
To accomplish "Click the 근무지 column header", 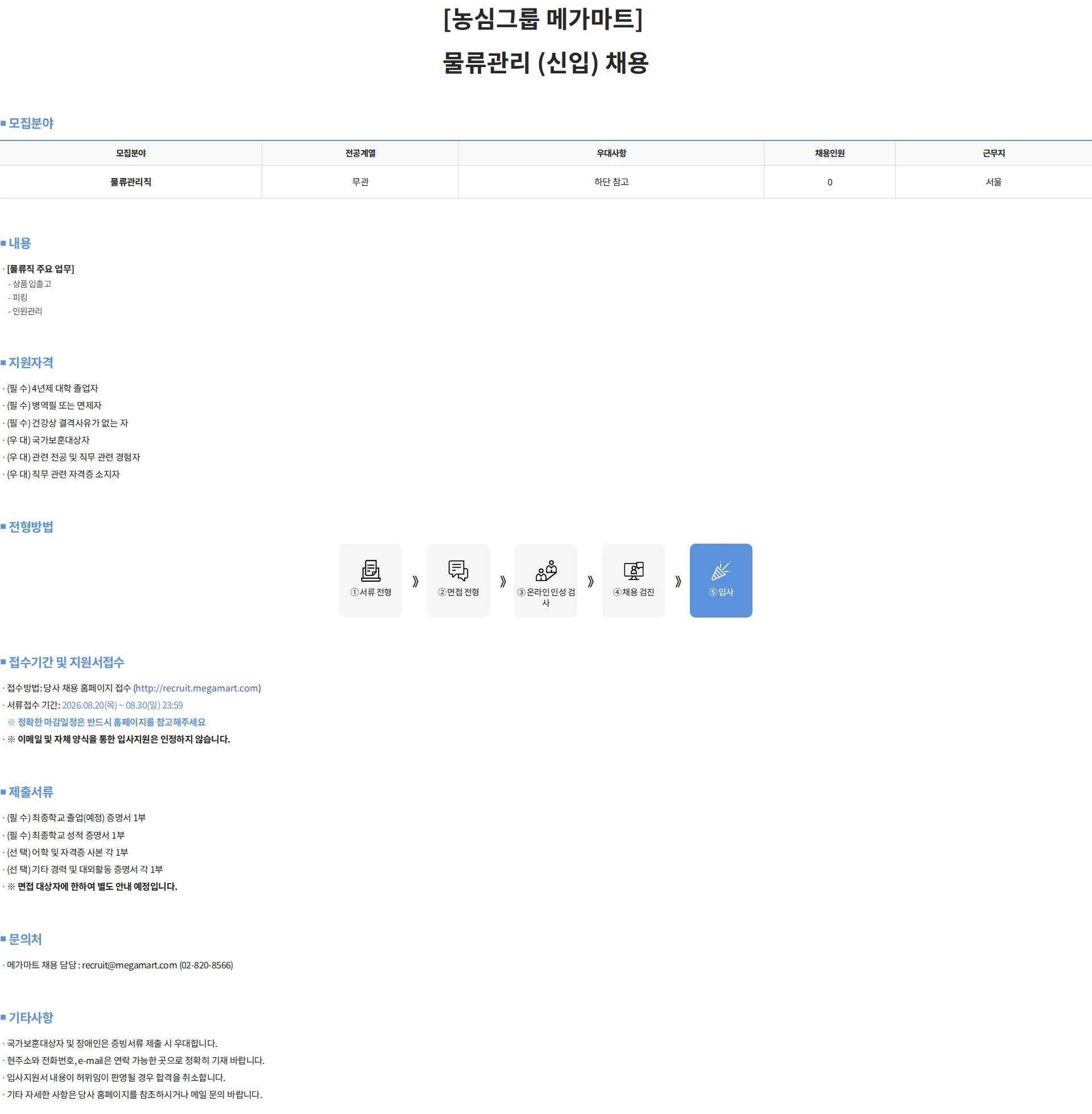I will click(994, 153).
